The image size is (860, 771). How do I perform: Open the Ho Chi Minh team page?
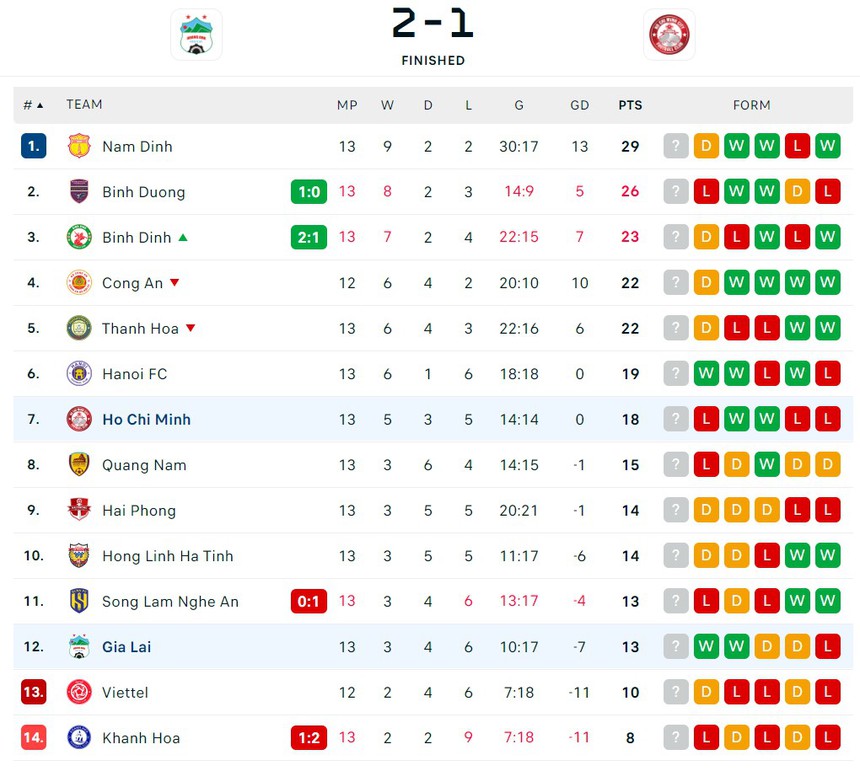tap(146, 420)
